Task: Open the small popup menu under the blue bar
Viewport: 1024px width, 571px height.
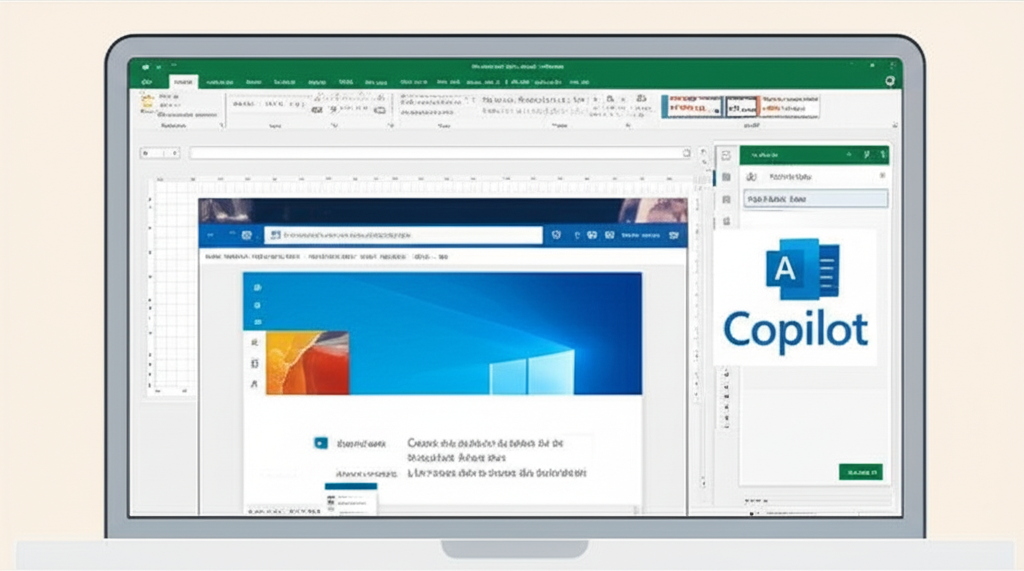Action: (x=351, y=500)
